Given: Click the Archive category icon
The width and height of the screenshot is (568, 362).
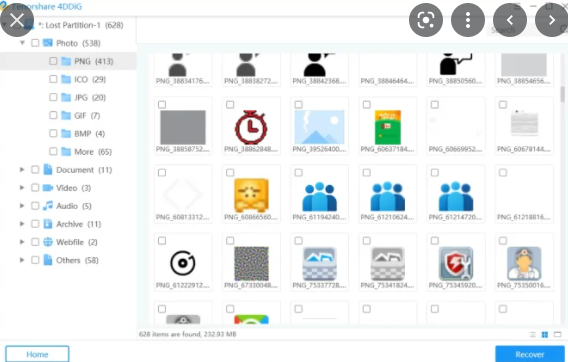Looking at the screenshot, I should coord(48,224).
